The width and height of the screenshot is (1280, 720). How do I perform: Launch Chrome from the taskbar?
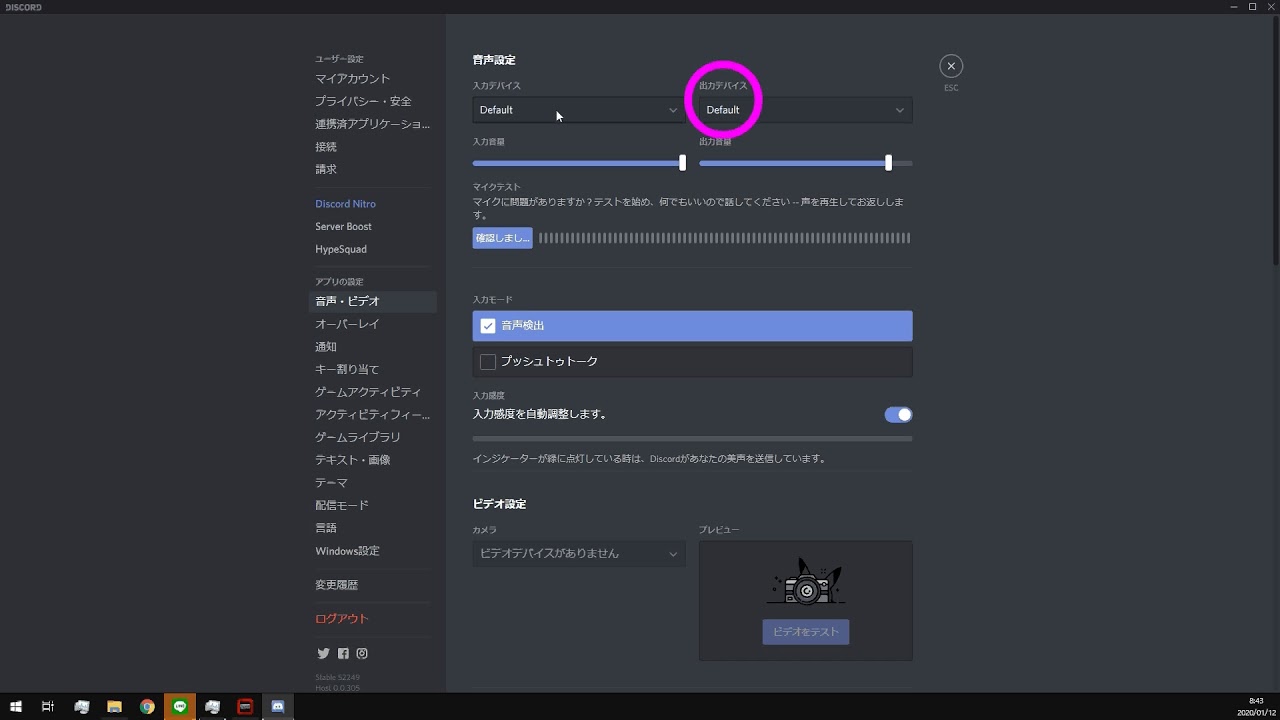(x=147, y=707)
